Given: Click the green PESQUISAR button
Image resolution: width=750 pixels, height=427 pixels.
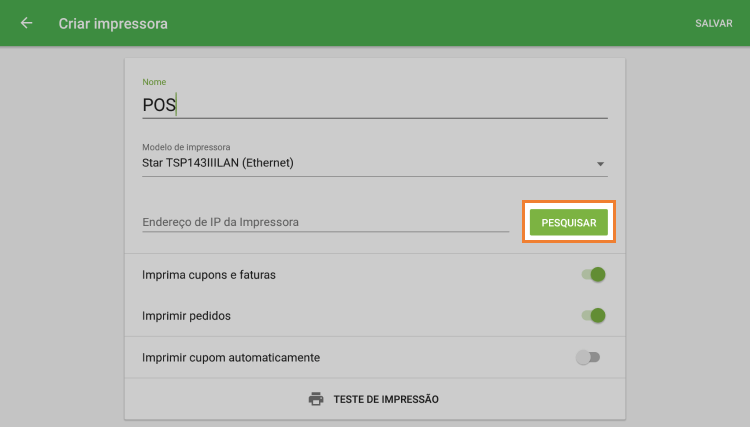Looking at the screenshot, I should click(x=568, y=222).
